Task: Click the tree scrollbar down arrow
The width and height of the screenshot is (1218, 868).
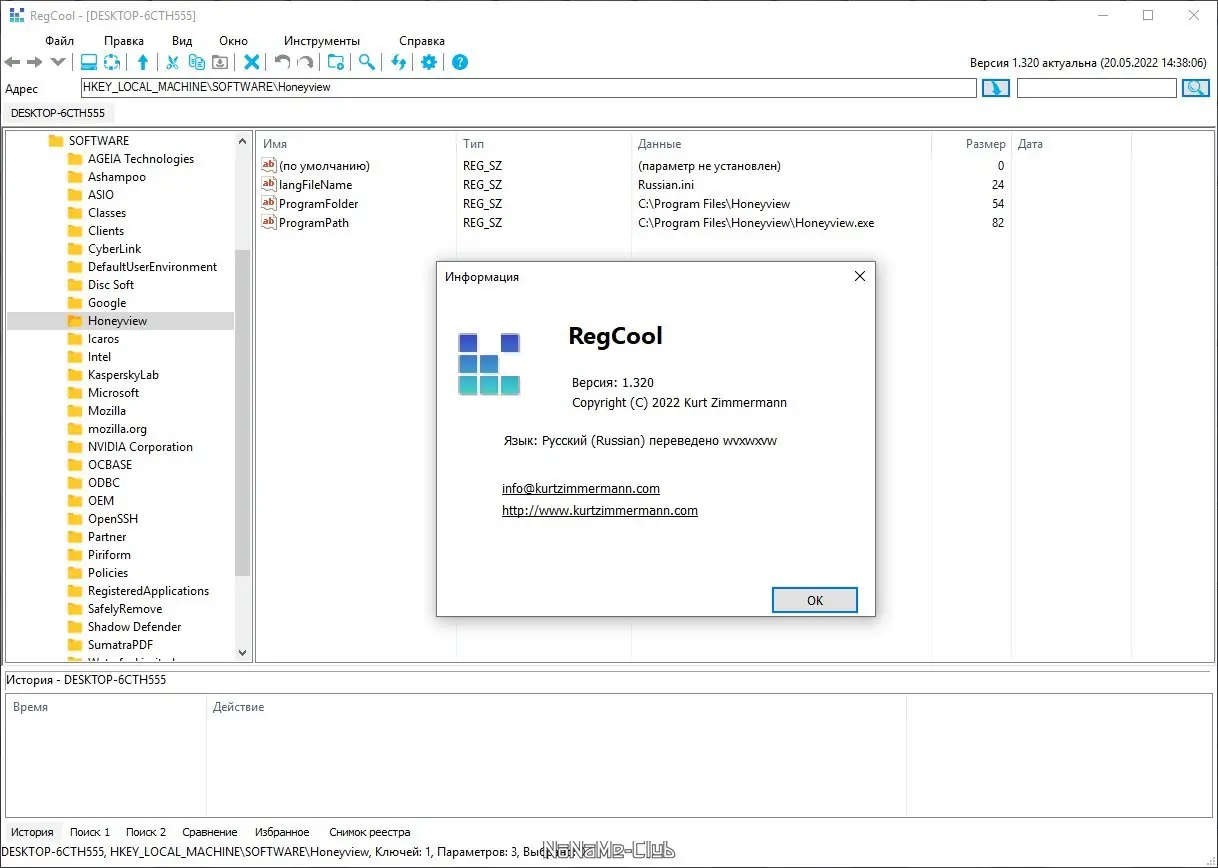Action: click(x=242, y=653)
